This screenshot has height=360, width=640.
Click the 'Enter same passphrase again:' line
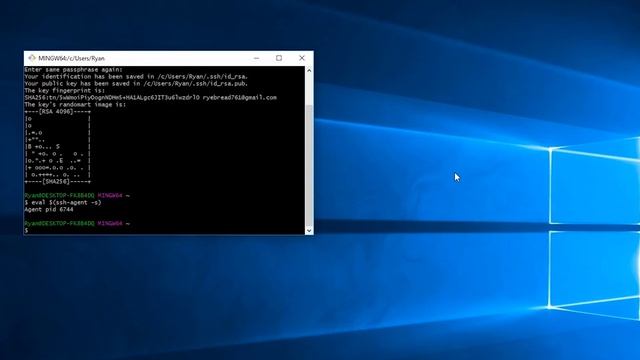click(73, 70)
